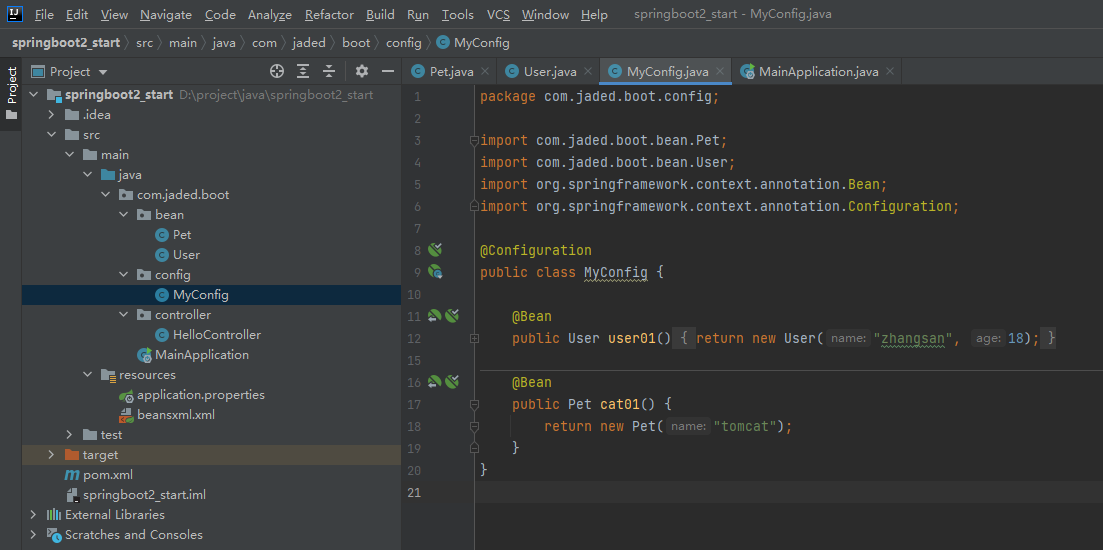This screenshot has height=550, width=1103.
Task: Open the Code menu
Action: pyautogui.click(x=220, y=15)
